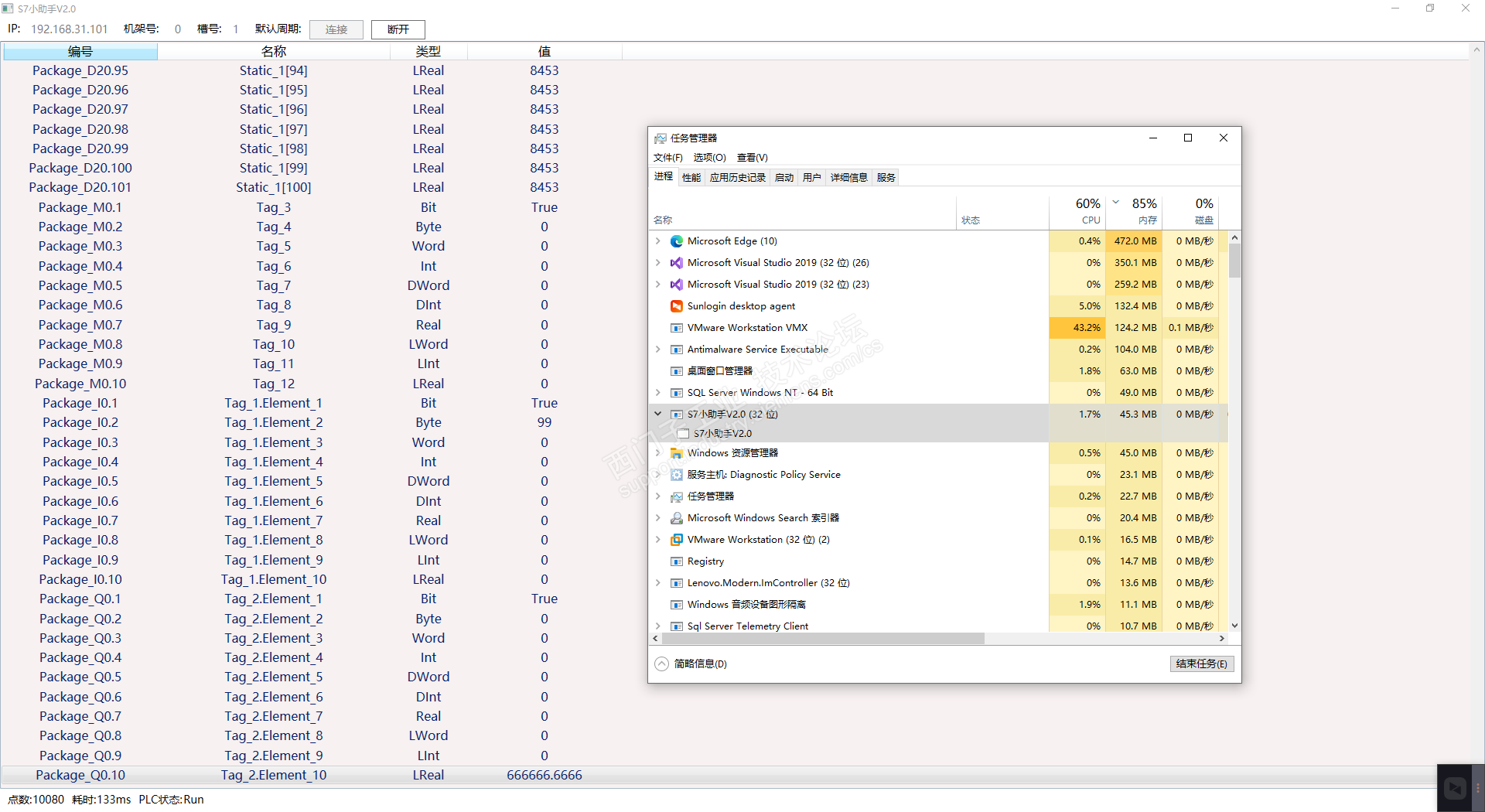Click the Visual Studio 2019 (26) process icon

677,263
